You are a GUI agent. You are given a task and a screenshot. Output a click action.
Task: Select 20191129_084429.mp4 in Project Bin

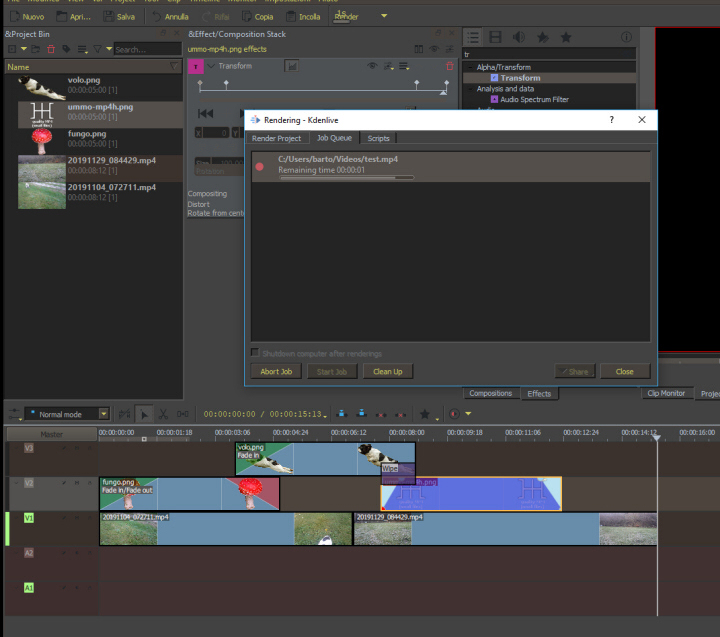[x=100, y=167]
